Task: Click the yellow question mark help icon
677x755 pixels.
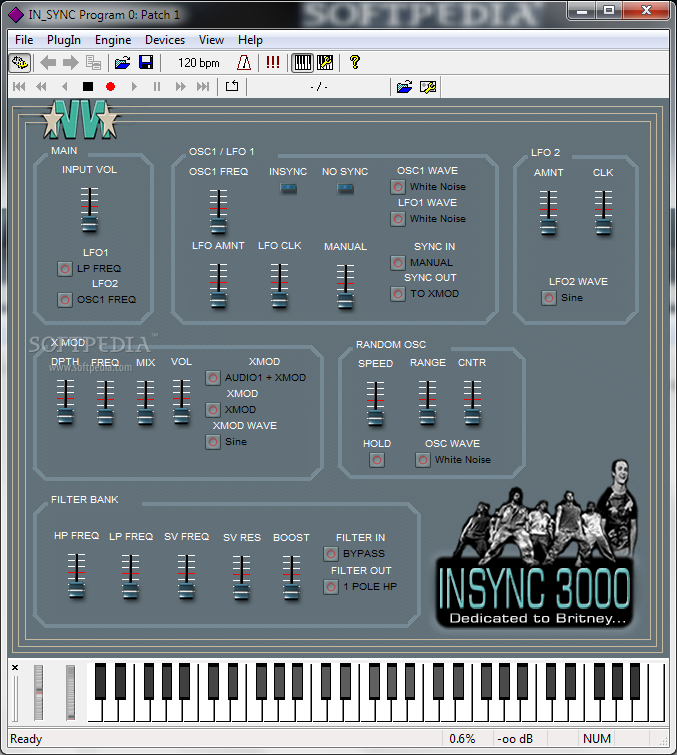Action: [355, 62]
